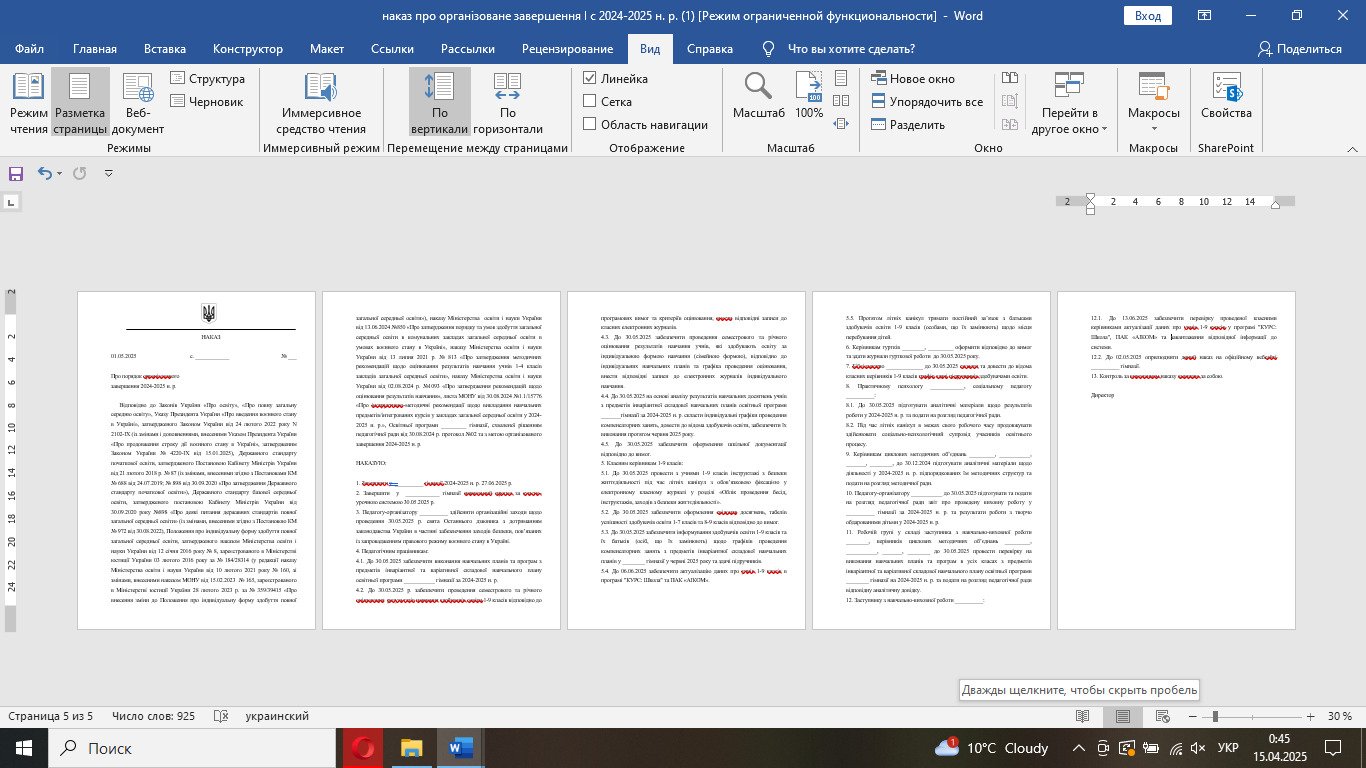Open the Справка tab
The image size is (1366, 768).
tap(710, 48)
